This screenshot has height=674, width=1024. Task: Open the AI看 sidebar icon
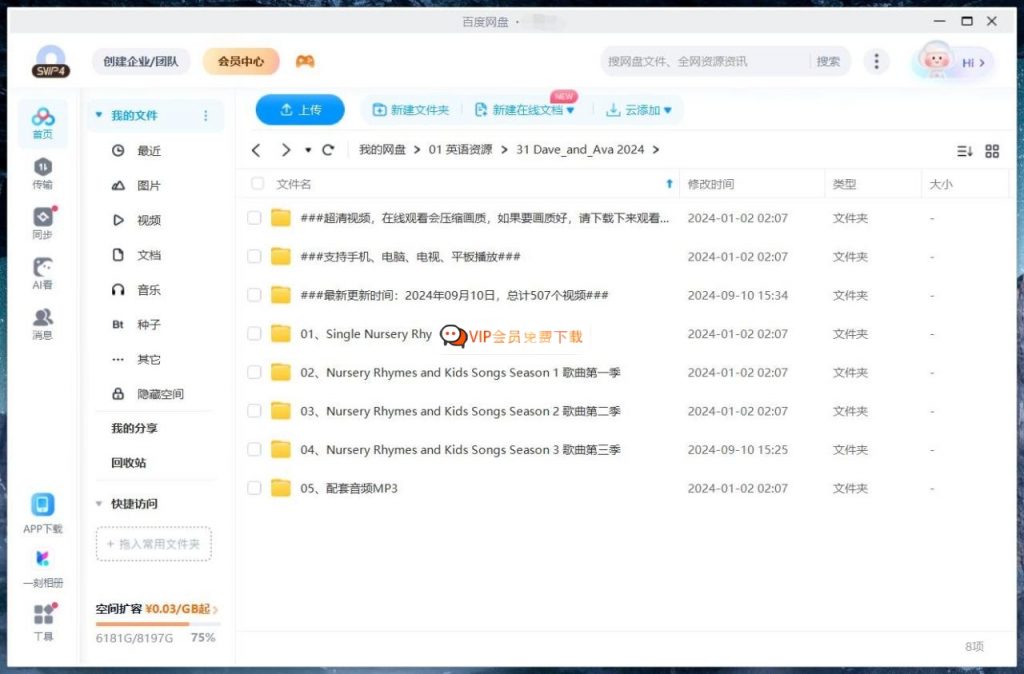(42, 273)
